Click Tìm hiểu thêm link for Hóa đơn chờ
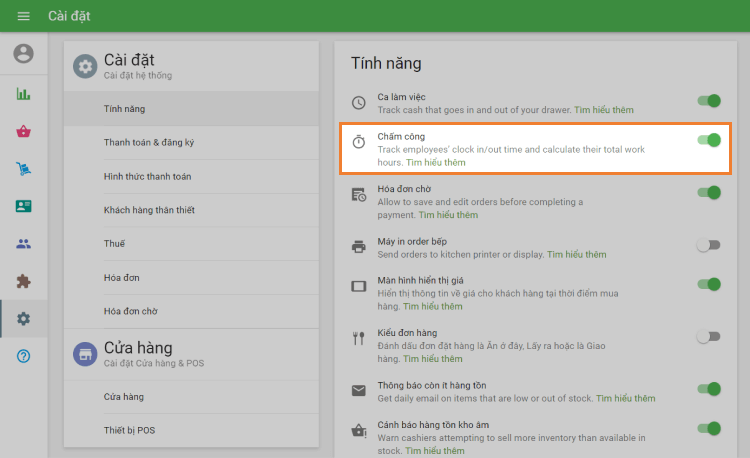This screenshot has width=750, height=458. [x=448, y=215]
